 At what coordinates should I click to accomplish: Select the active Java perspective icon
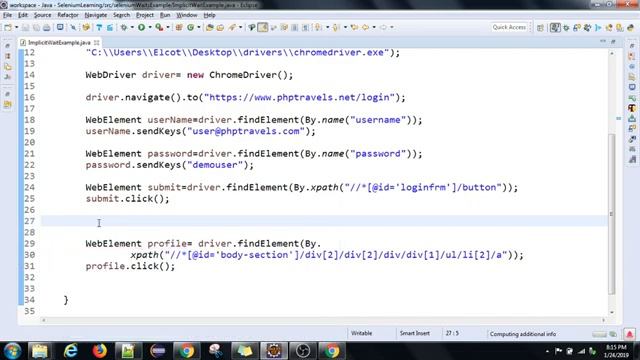pyautogui.click(x=555, y=27)
